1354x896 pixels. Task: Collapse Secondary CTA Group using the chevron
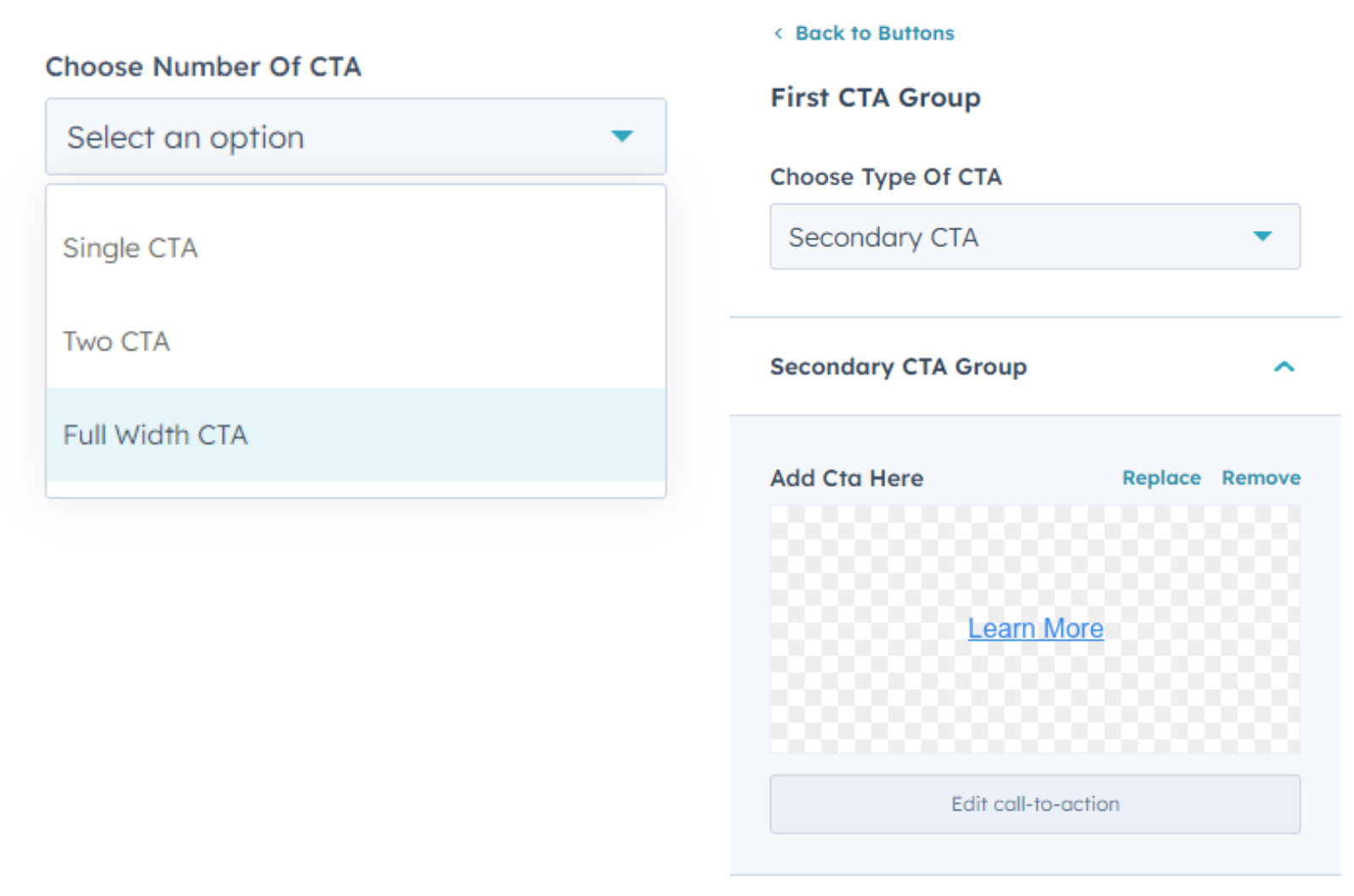point(1284,367)
